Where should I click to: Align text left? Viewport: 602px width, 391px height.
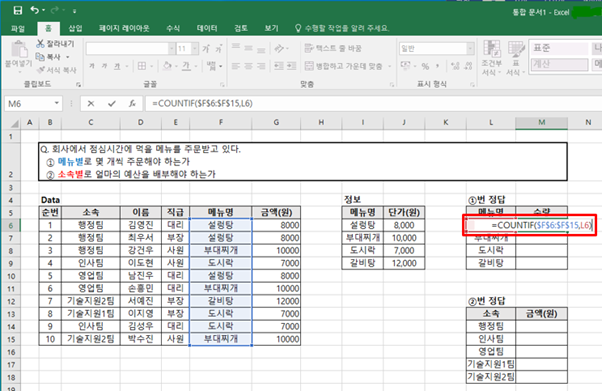coord(236,66)
